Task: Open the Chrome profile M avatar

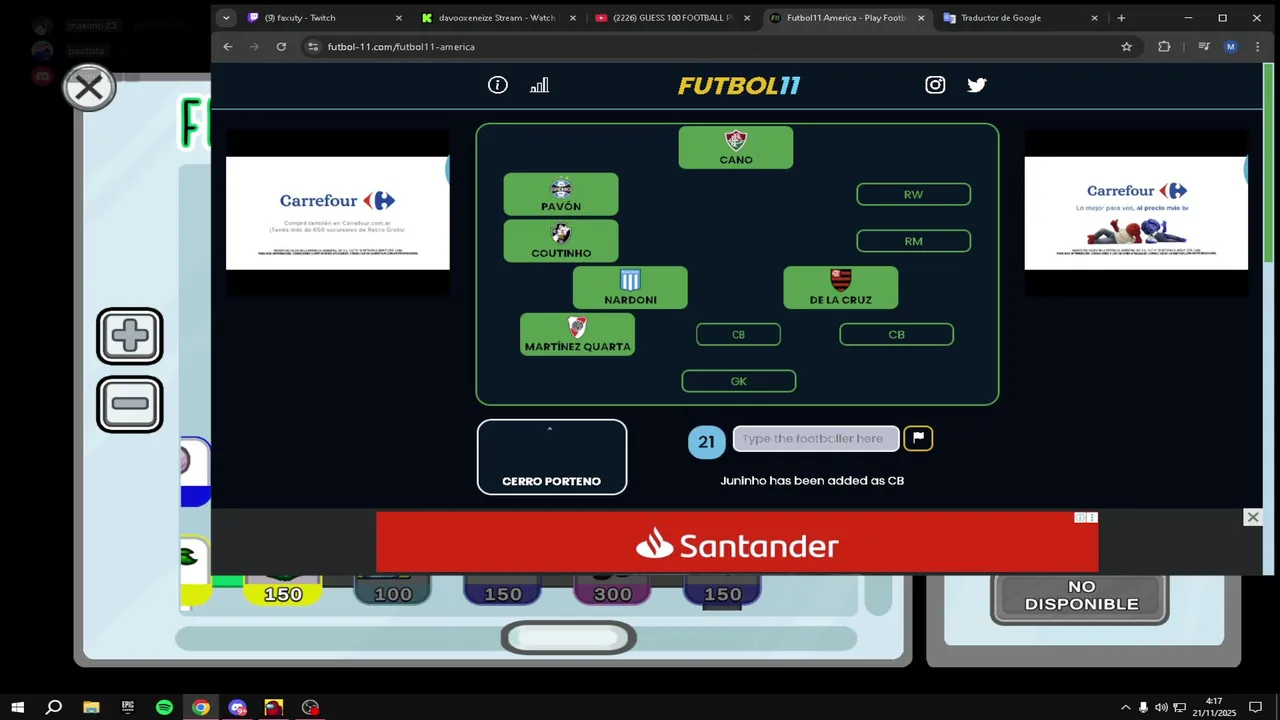Action: pyautogui.click(x=1230, y=47)
